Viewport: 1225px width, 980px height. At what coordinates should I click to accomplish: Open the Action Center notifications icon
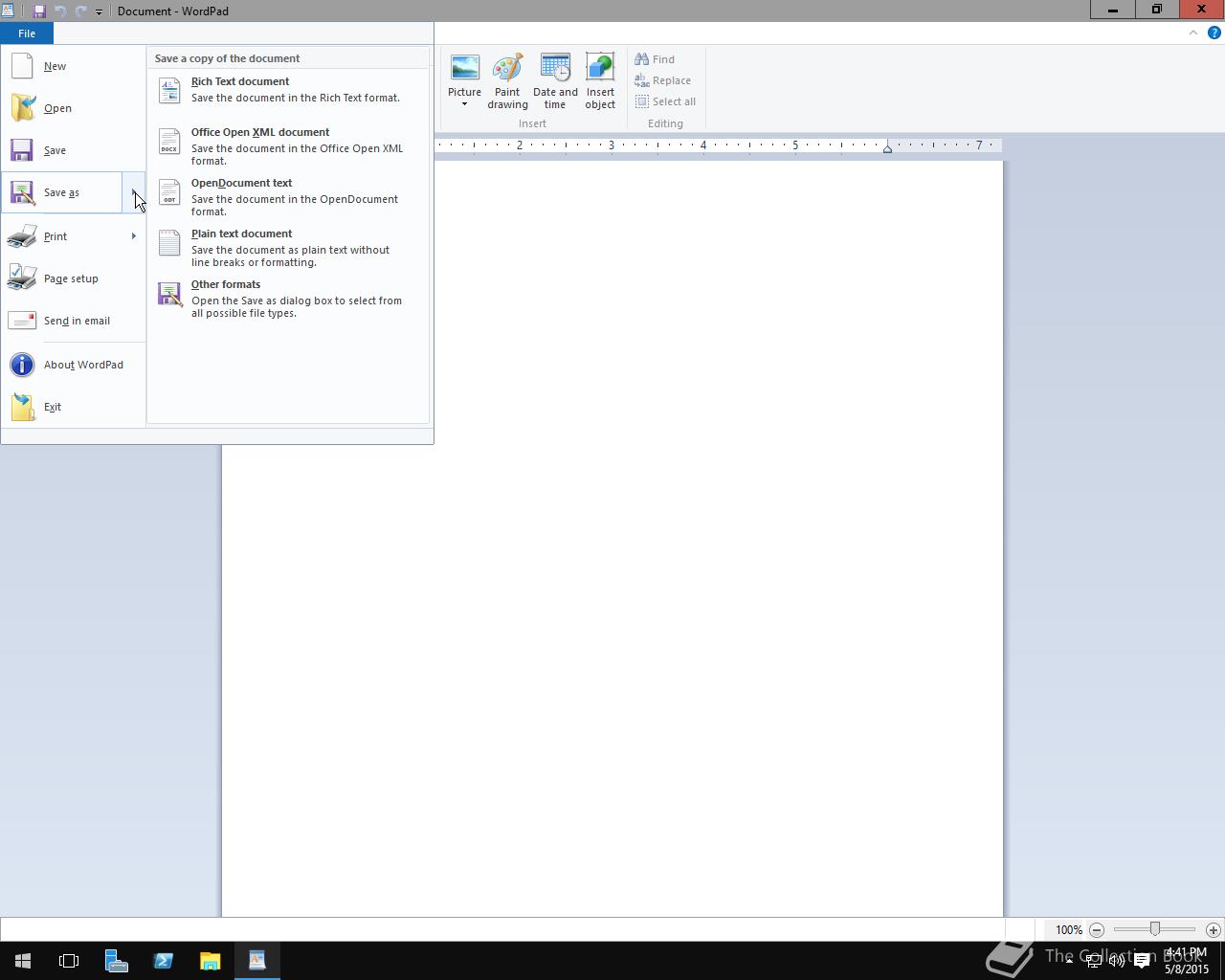1142,961
